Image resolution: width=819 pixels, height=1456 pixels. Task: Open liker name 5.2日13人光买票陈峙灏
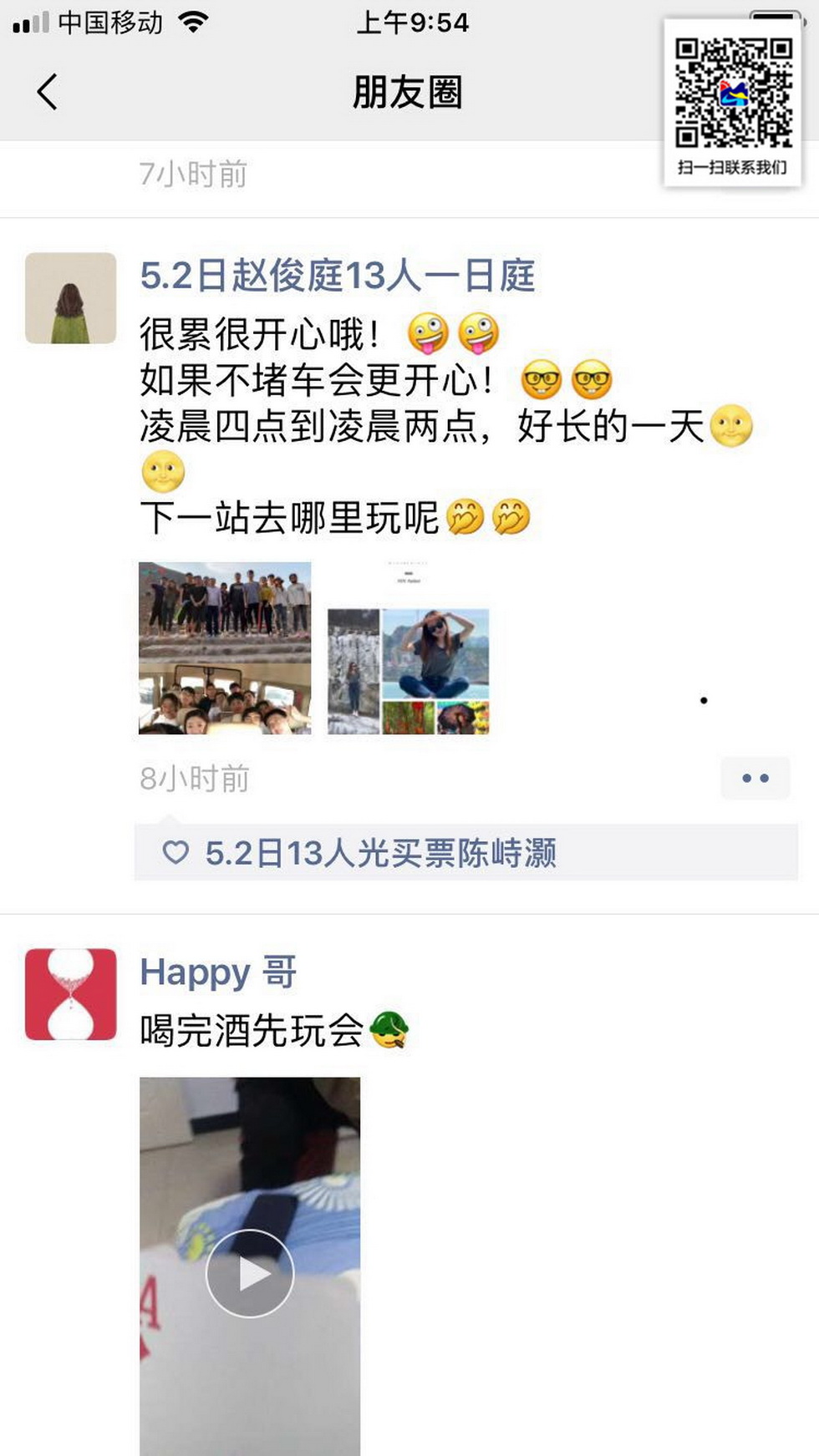pos(381,853)
